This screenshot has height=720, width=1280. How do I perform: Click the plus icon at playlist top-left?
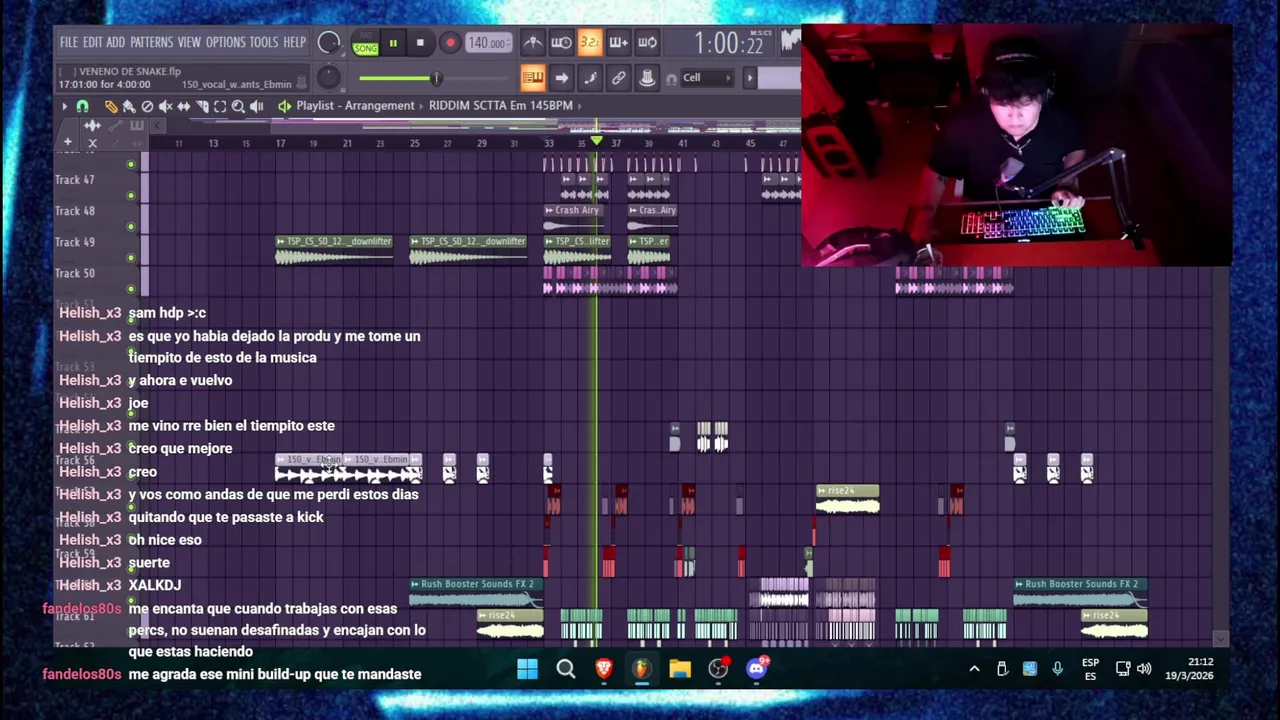coord(67,143)
